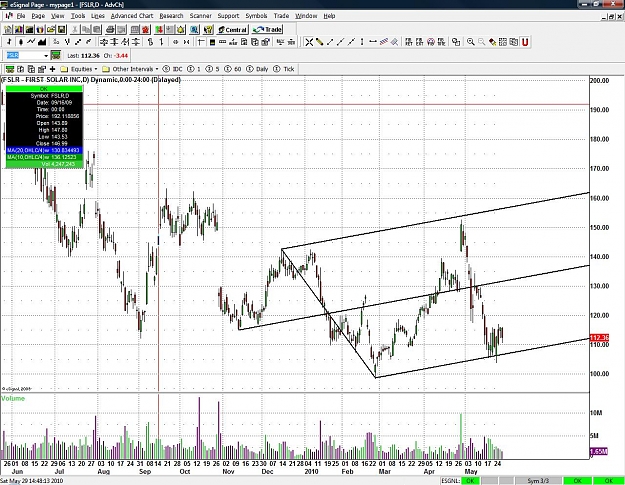Click the overlapping windows icon before Zoom In
This screenshot has height=485, width=625.
pos(456,42)
